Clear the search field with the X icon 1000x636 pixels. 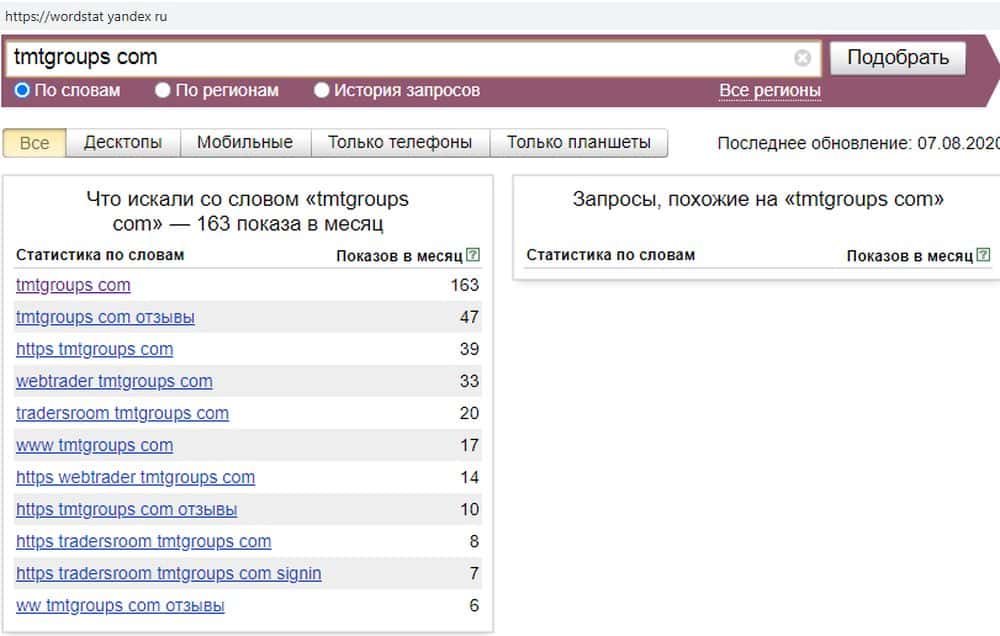click(x=802, y=58)
